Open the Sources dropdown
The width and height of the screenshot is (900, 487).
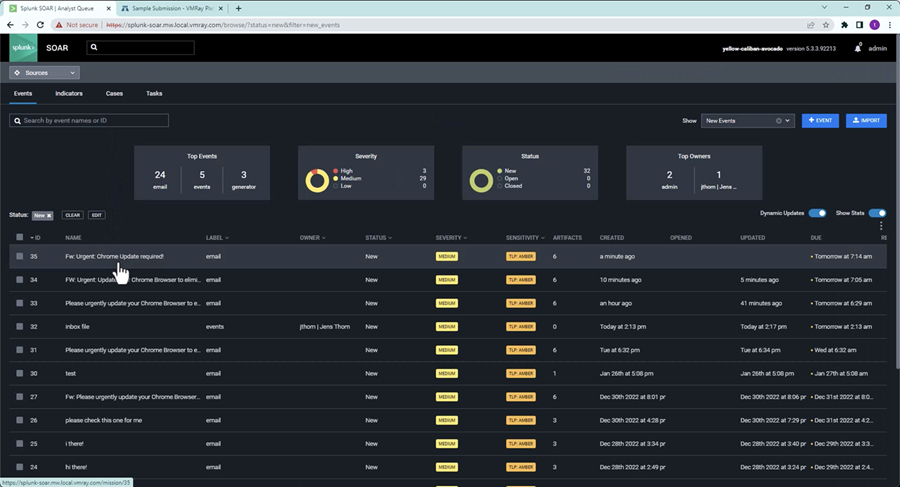[44, 73]
